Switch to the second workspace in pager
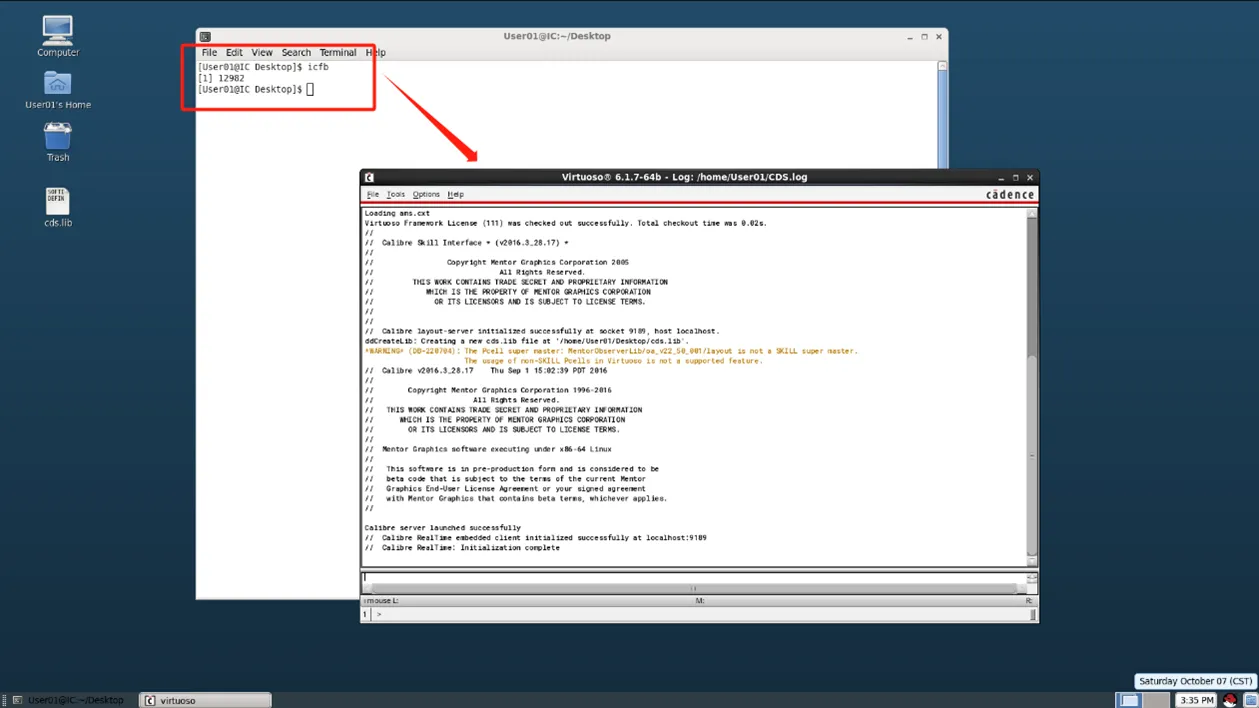Screen dimensions: 1259x708 [1156, 700]
